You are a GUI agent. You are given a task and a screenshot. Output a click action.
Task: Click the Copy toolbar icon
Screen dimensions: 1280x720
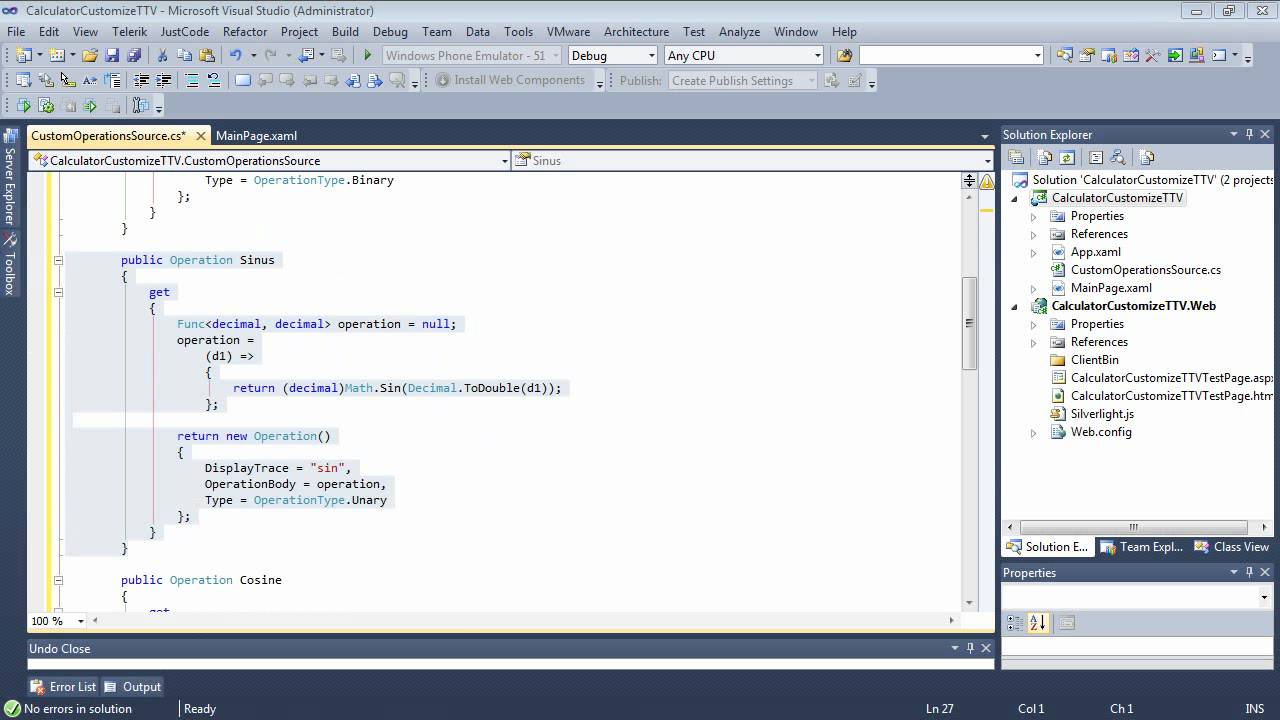(x=184, y=56)
